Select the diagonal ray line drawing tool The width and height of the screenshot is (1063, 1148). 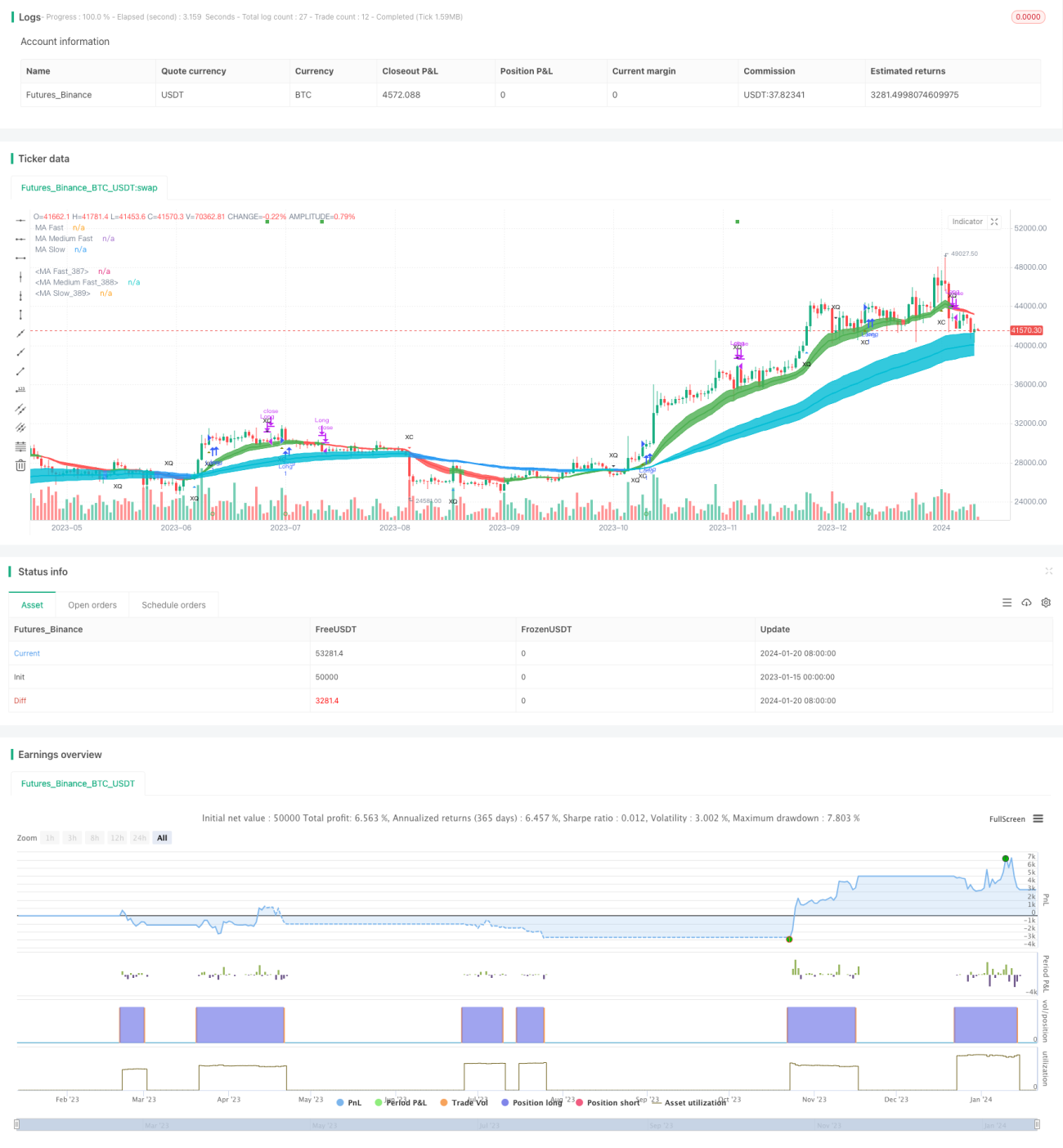20,352
